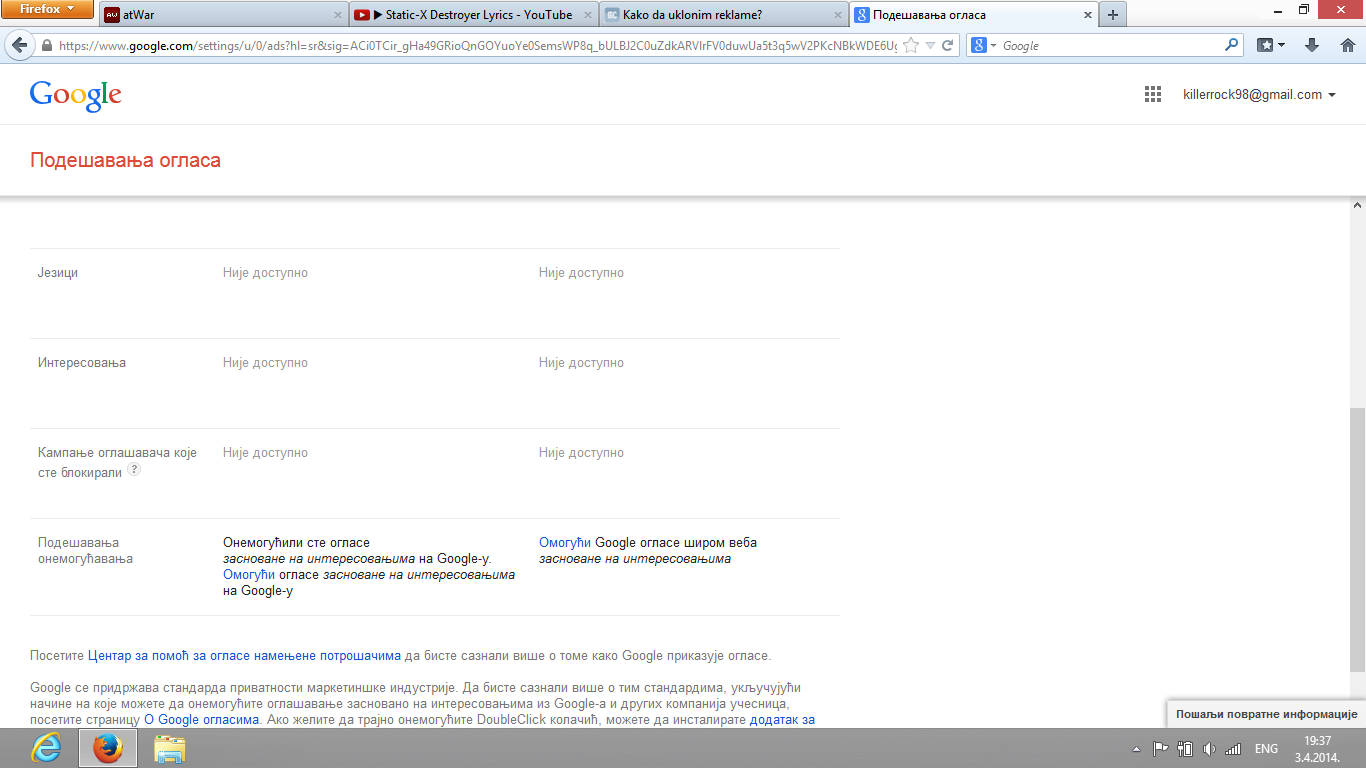
Task: Open File Explorer from the taskbar
Action: click(170, 748)
